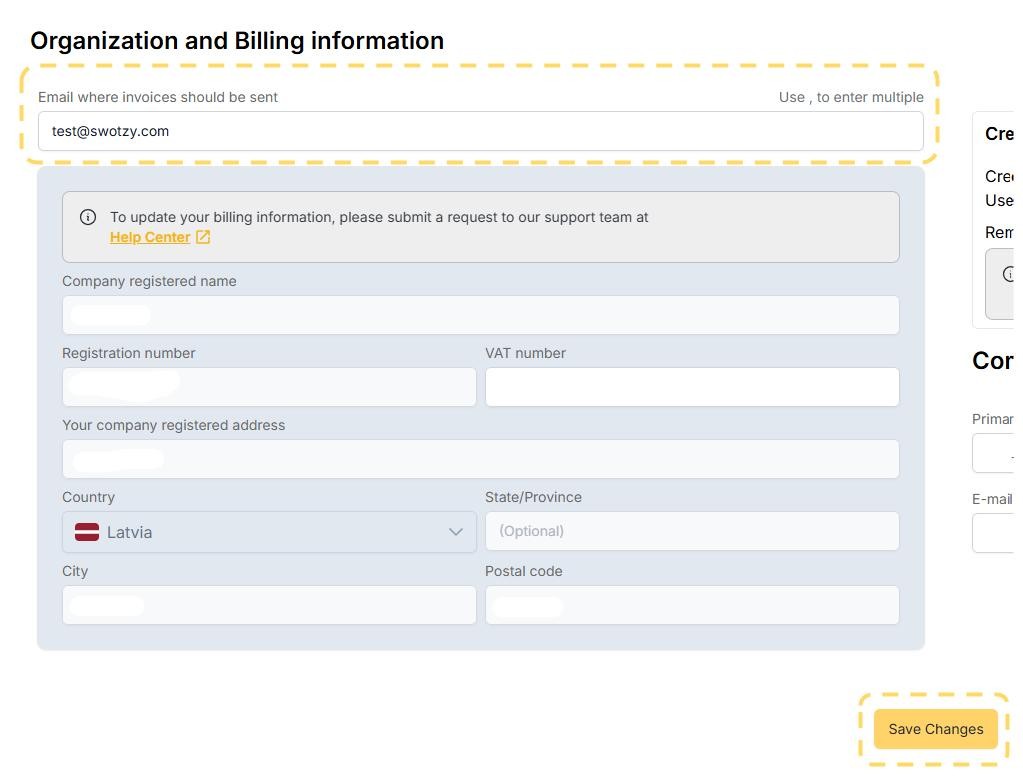This screenshot has height=779, width=1023.
Task: Click the State/Province optional field
Action: coord(692,531)
